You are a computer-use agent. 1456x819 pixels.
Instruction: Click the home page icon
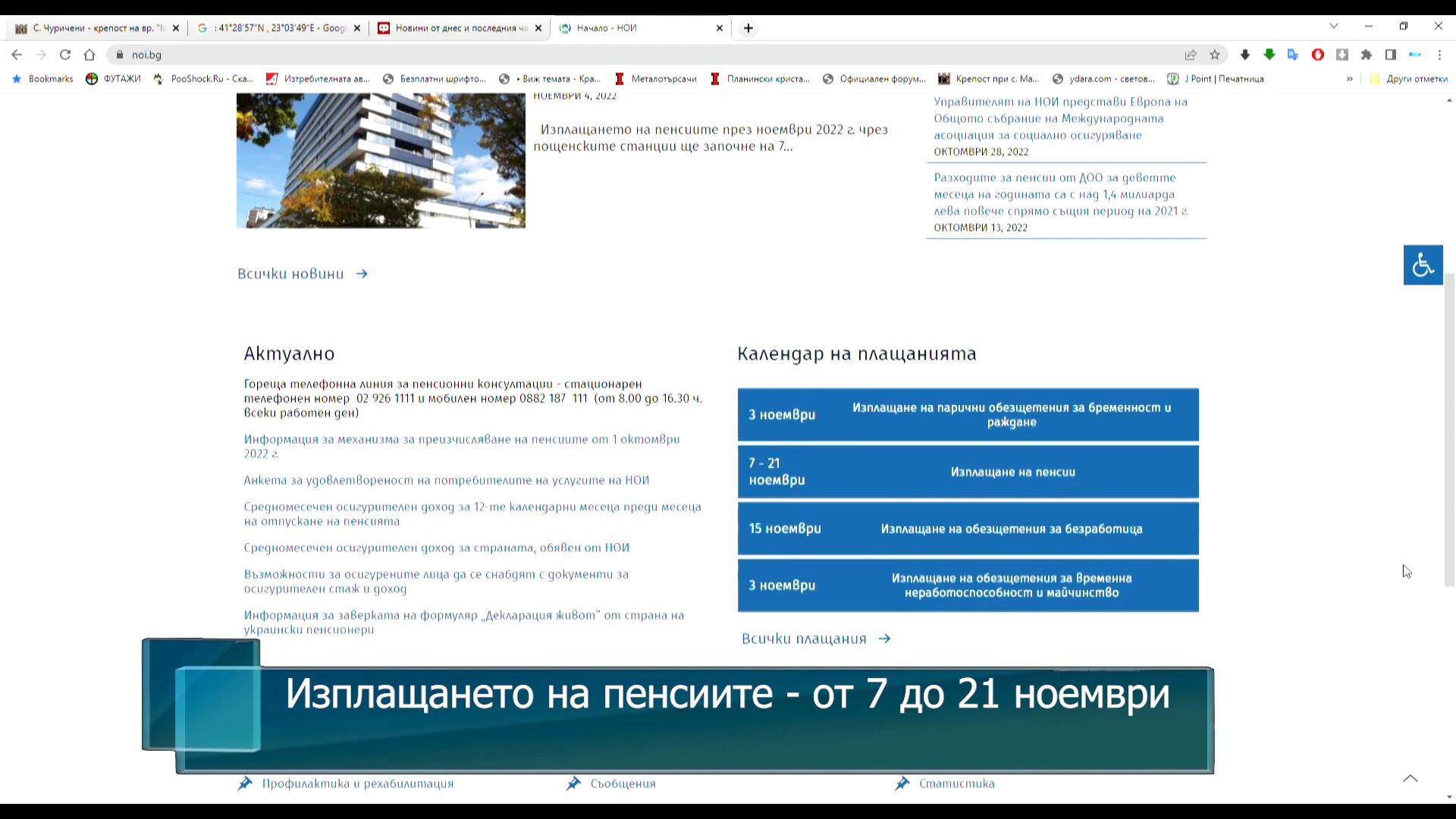coord(89,55)
